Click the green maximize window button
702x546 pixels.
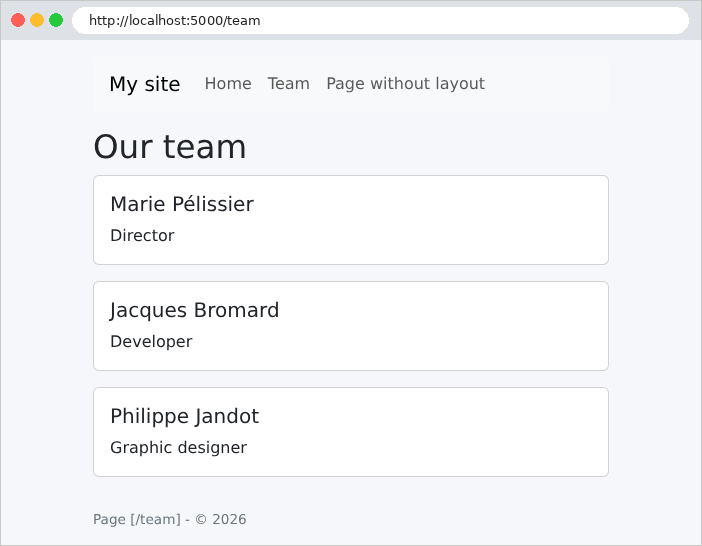coord(56,20)
